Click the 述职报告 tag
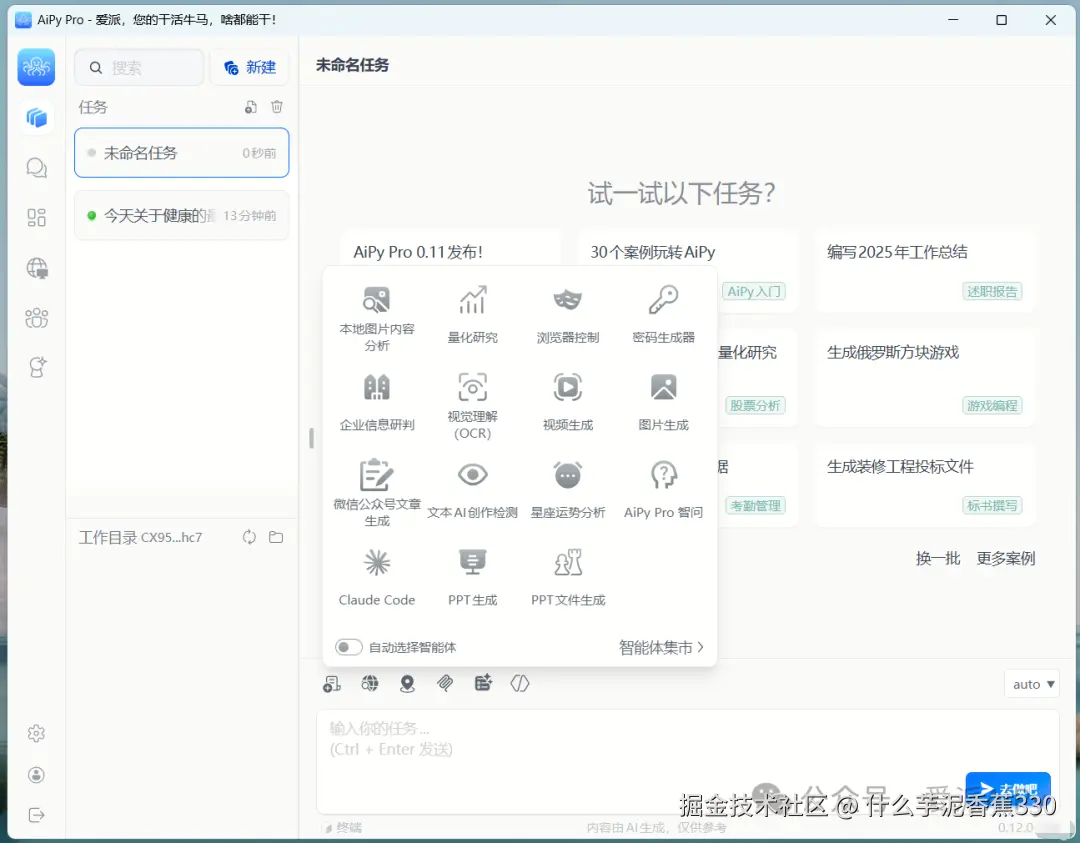 click(x=992, y=291)
